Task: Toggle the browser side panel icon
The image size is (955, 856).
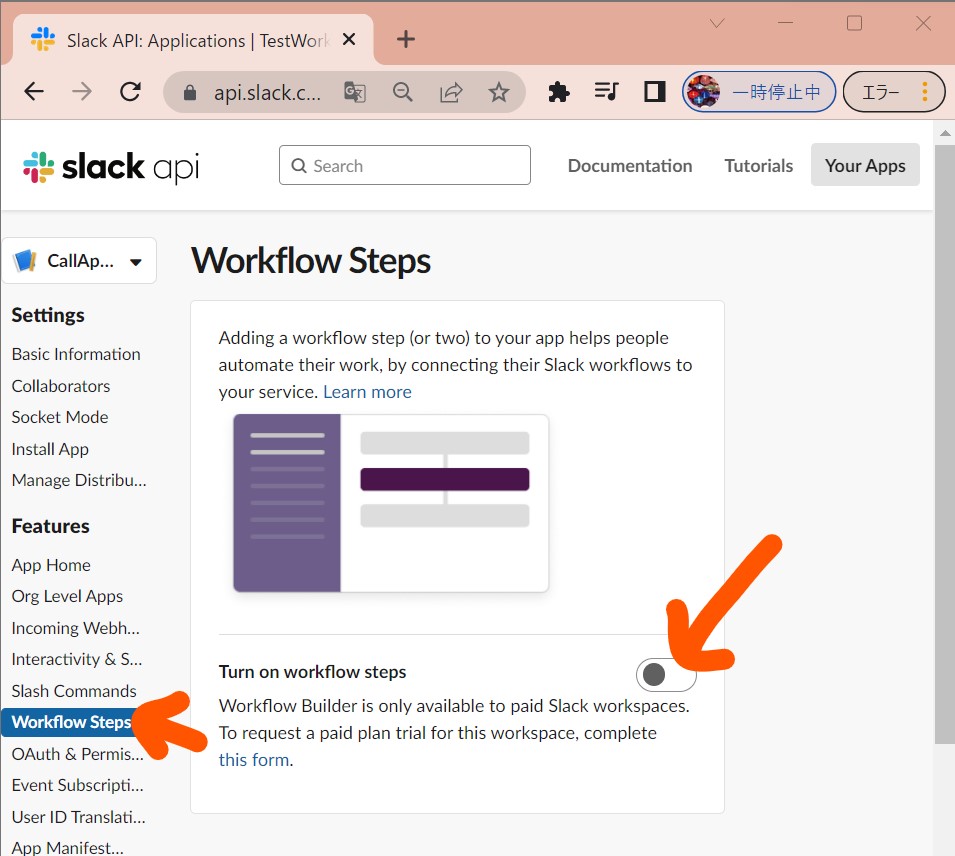Action: [655, 92]
